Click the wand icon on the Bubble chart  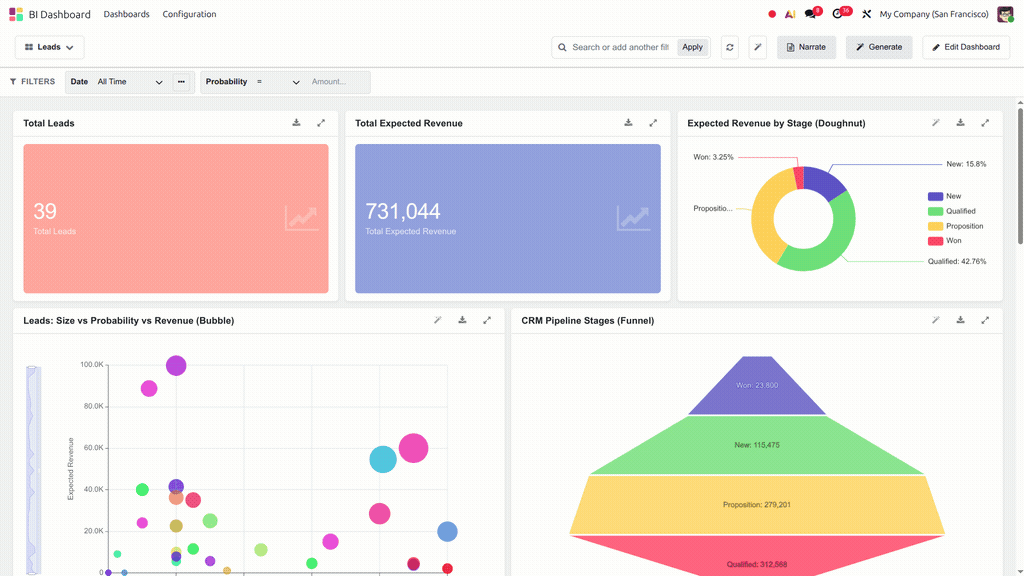(438, 320)
